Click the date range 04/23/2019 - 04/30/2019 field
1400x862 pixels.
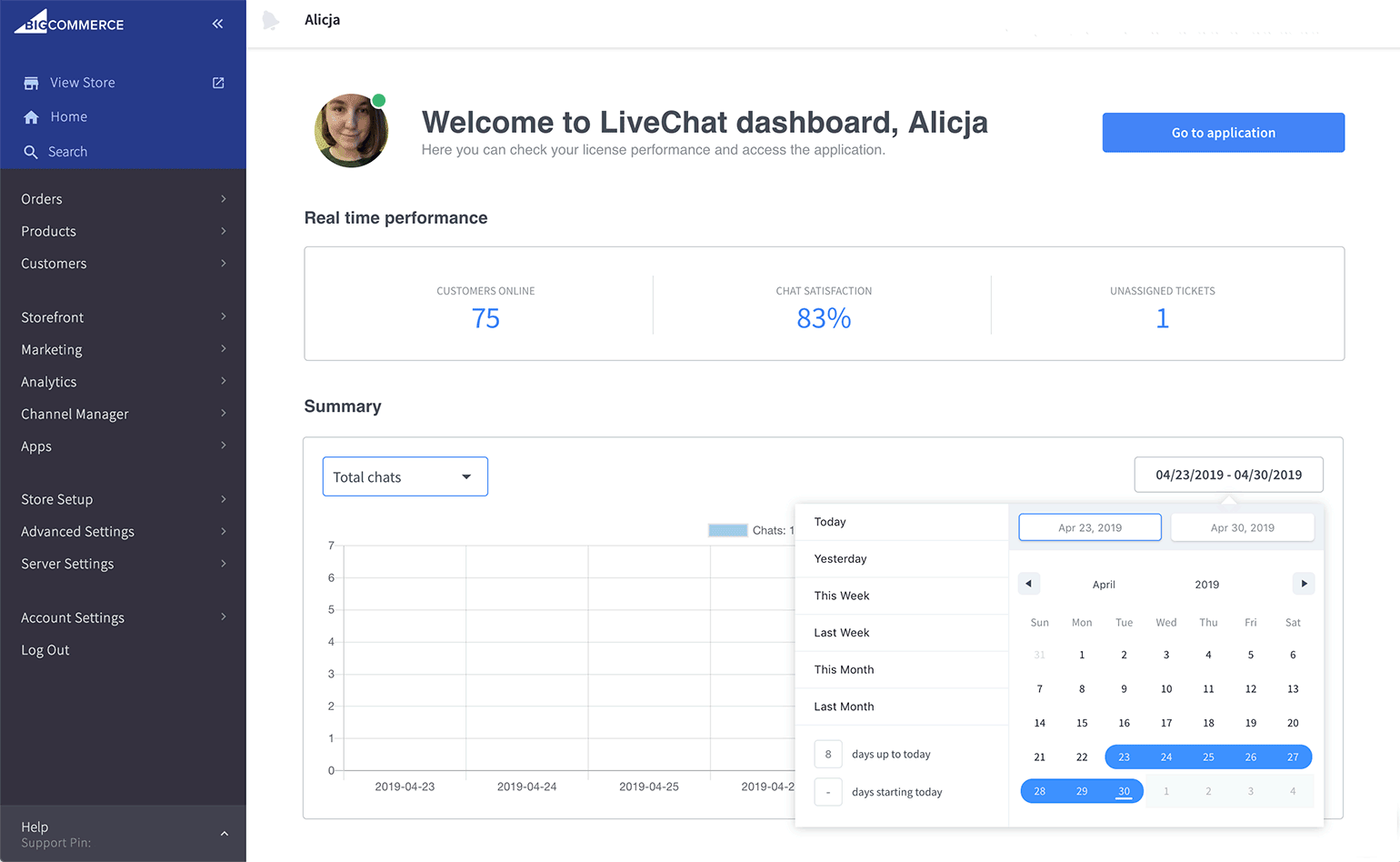point(1228,475)
